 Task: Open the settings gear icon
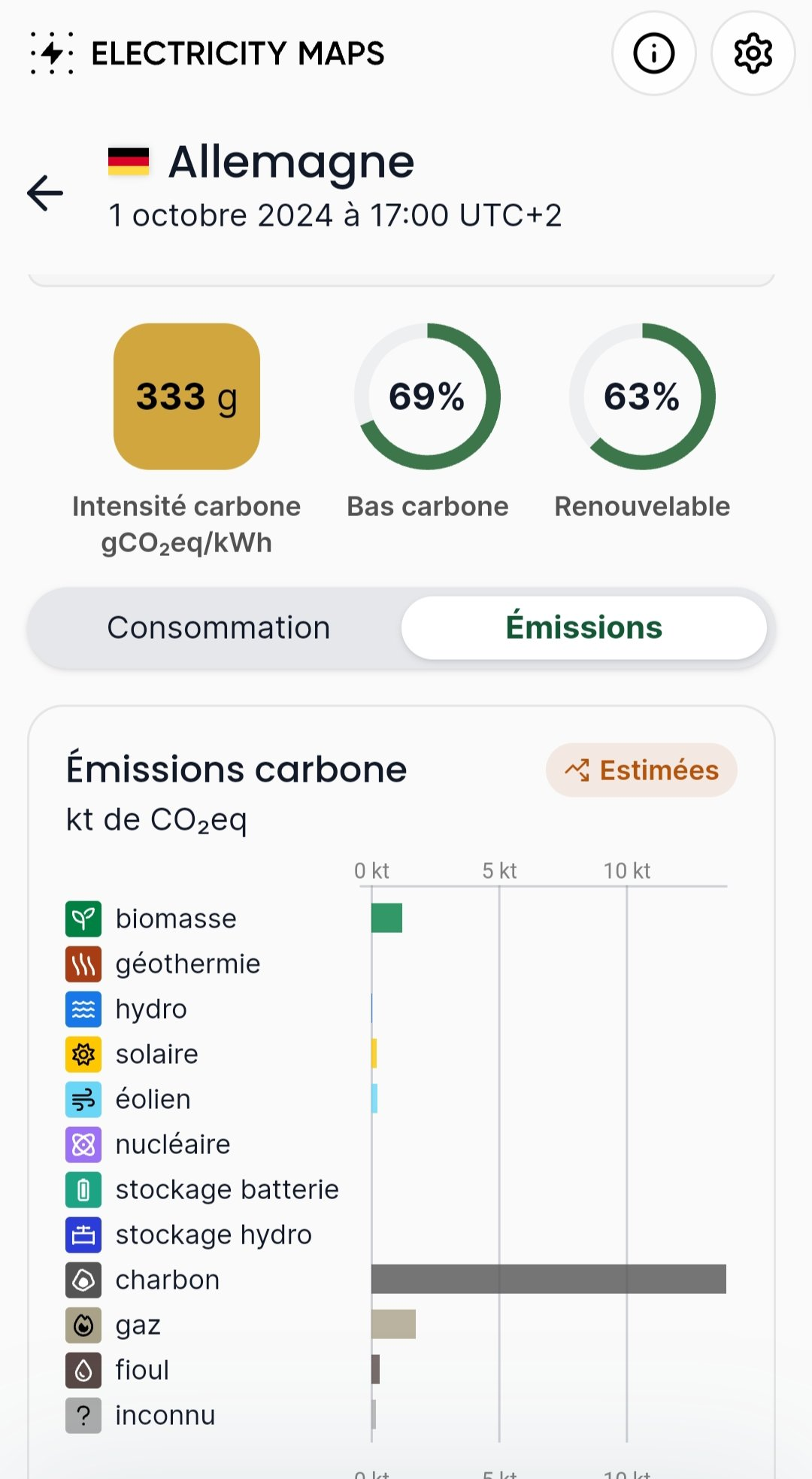point(753,53)
